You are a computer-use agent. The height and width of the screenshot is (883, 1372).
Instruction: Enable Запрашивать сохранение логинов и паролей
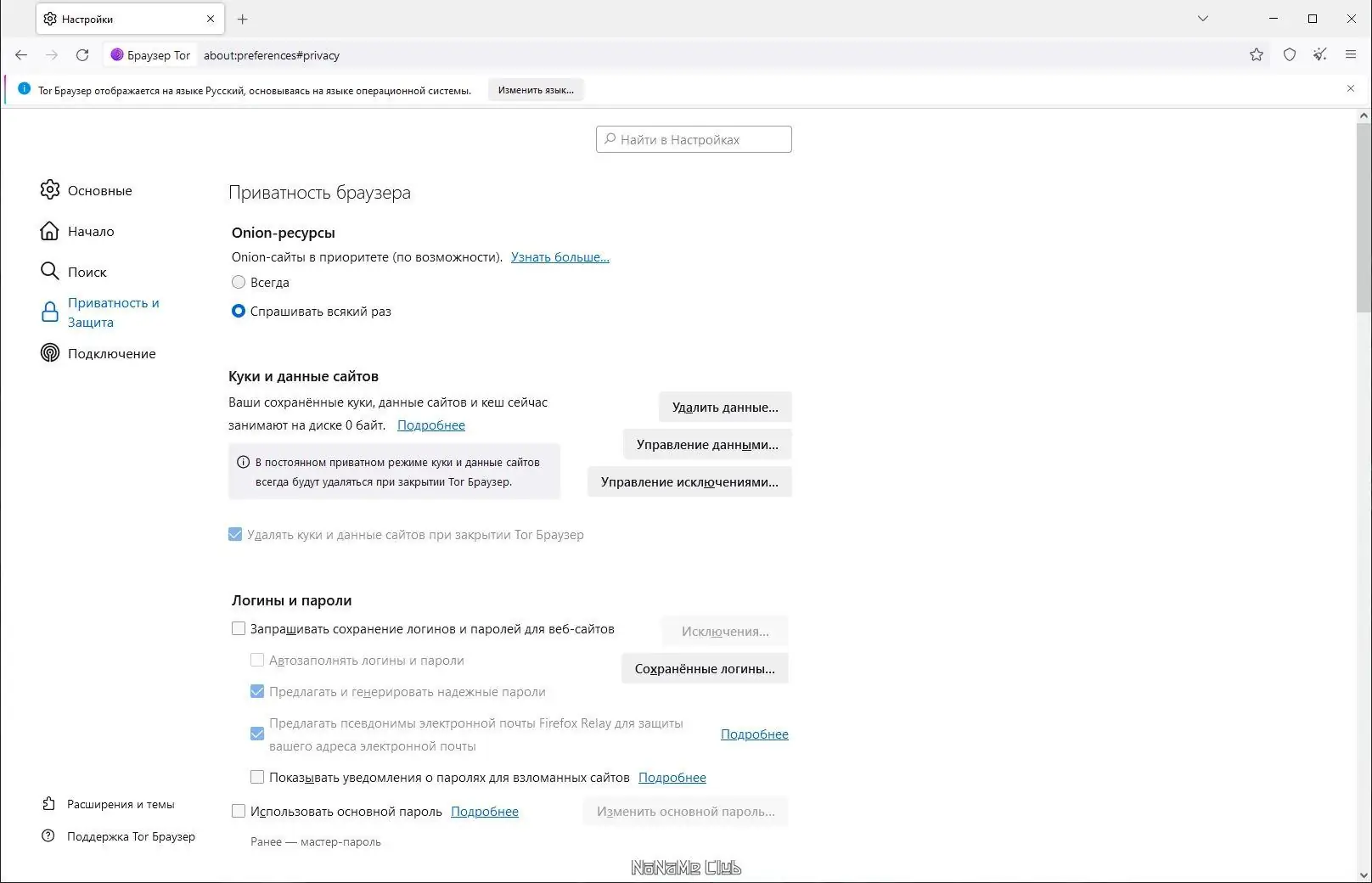[239, 628]
